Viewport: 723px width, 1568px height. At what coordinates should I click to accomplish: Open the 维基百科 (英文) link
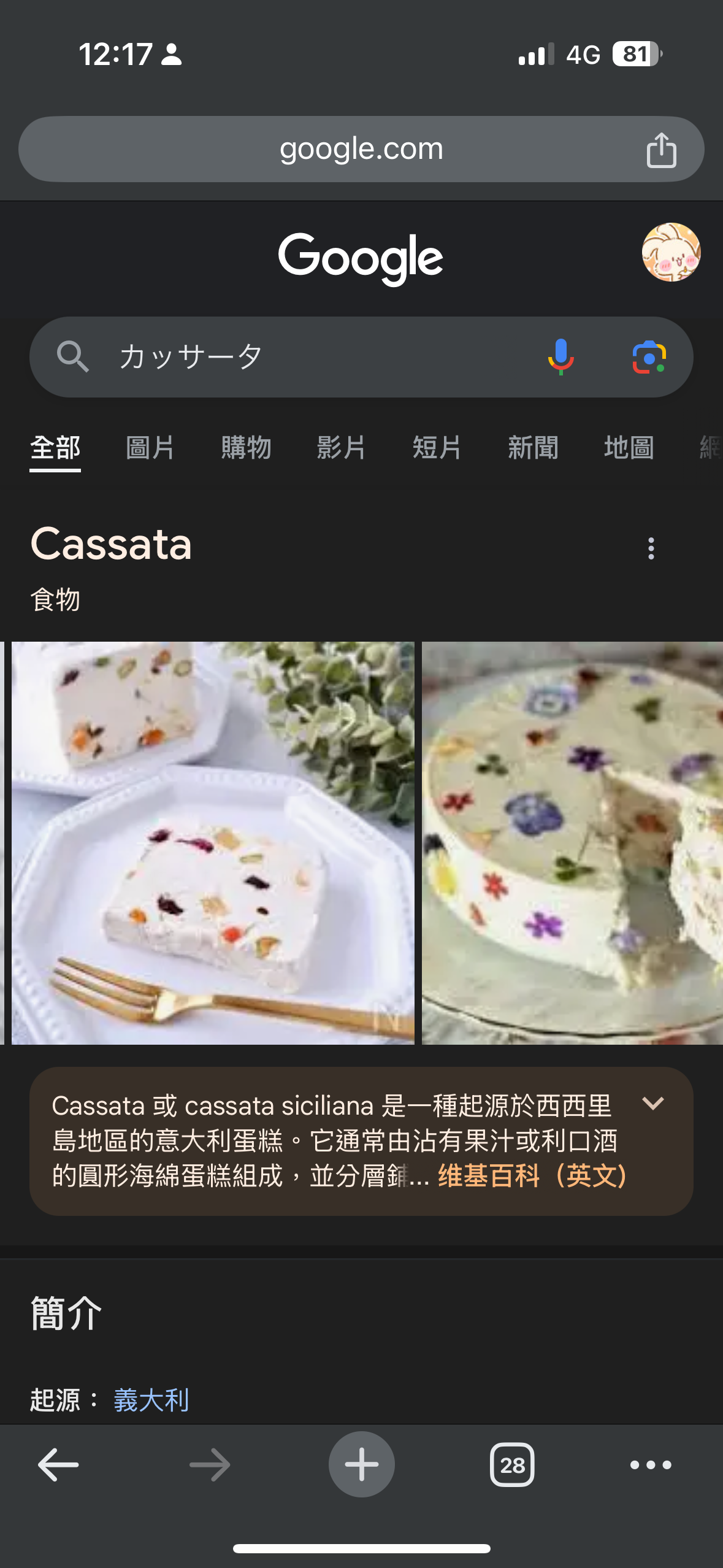pos(532,1176)
